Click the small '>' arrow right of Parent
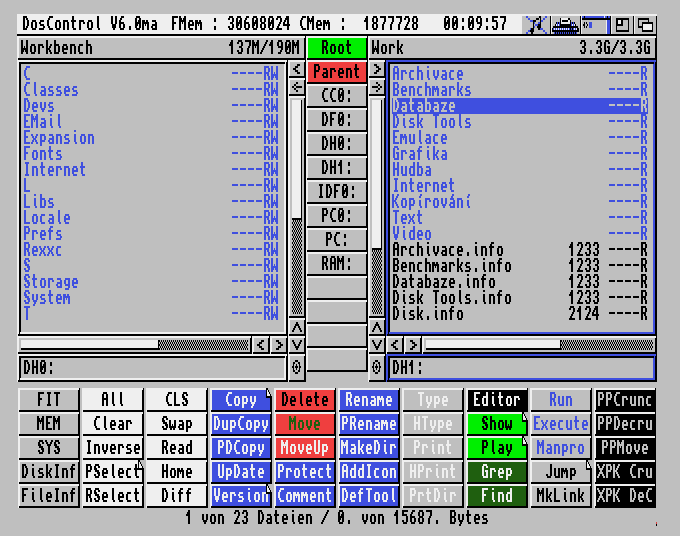This screenshot has height=536, width=680. [x=377, y=69]
